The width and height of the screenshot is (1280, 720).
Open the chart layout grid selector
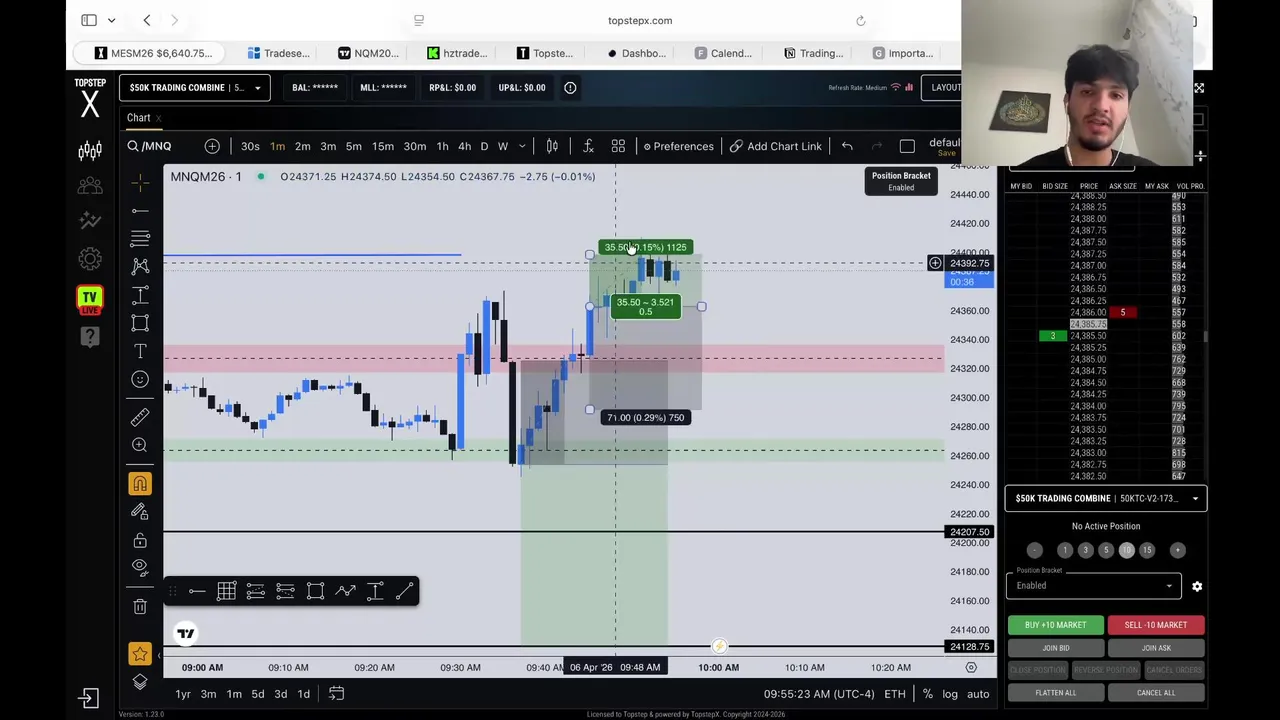[618, 146]
